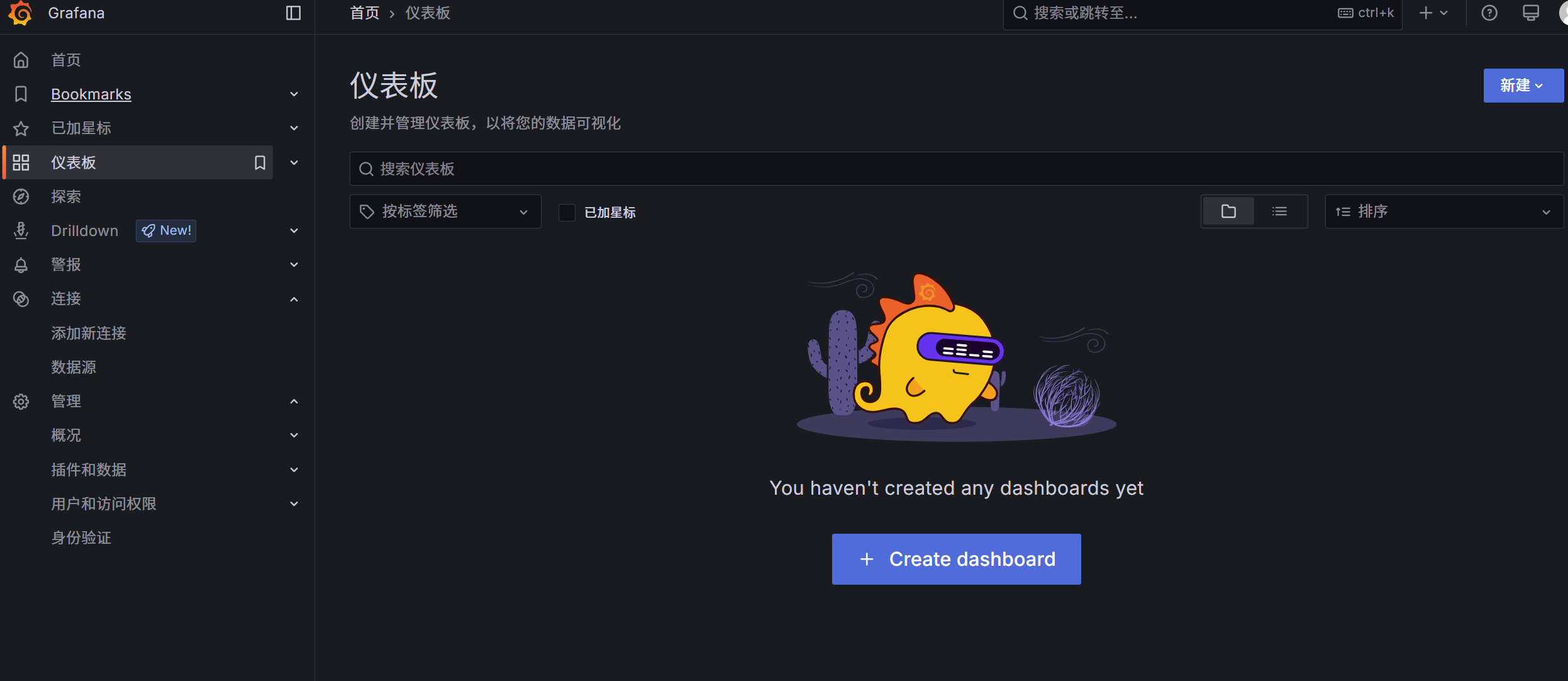Screen dimensions: 1568x681
Task: Open Bookmarks in the sidebar
Action: [91, 94]
